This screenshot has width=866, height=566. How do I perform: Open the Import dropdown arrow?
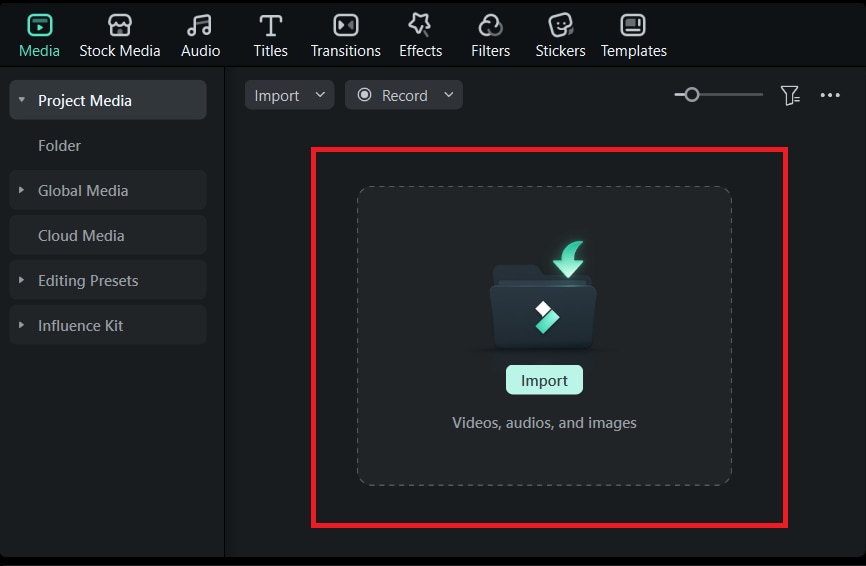[320, 95]
